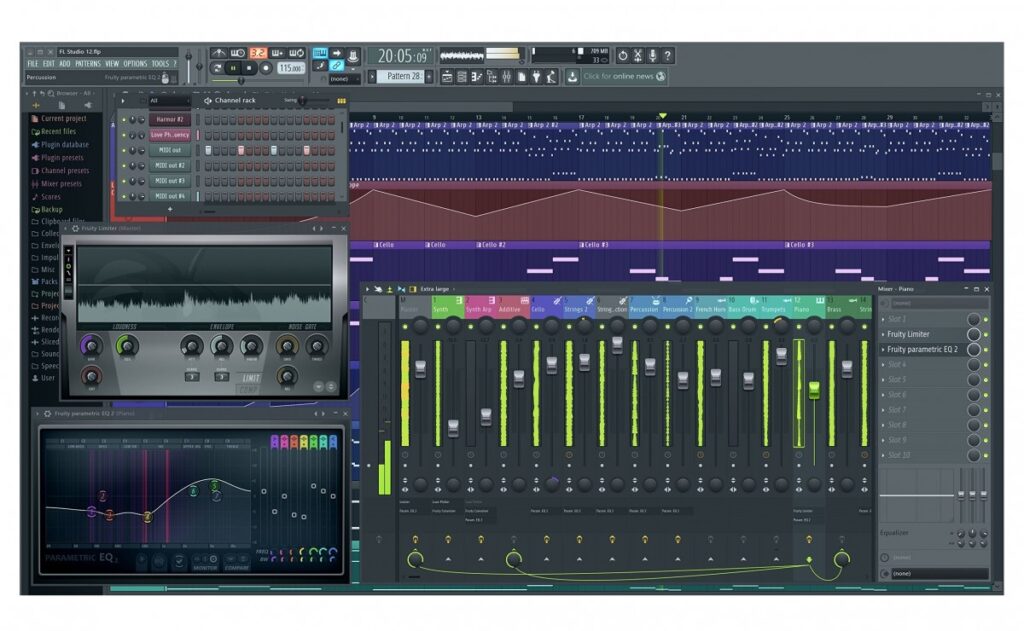Toggle the mute LED for the Harmor #2 channel

click(x=125, y=119)
